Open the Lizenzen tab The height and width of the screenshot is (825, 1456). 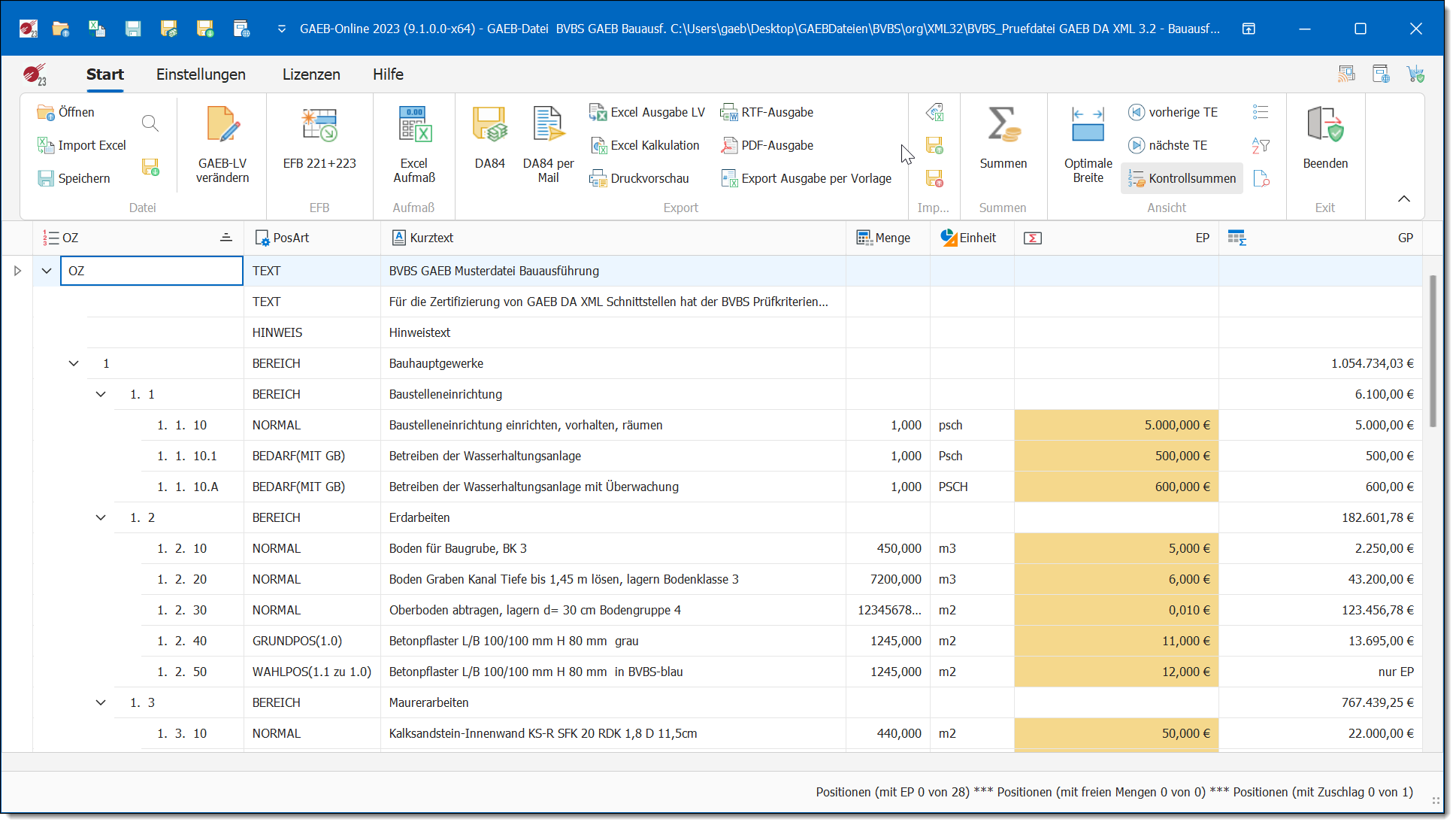(x=311, y=74)
